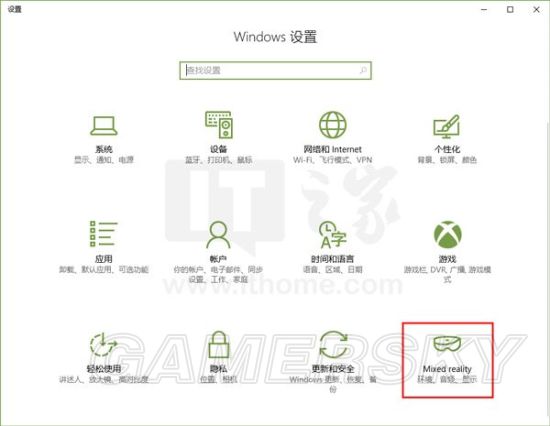This screenshot has width=550, height=426.
Task: Open the 个性化 (Personalization) brush icon
Action: point(447,126)
